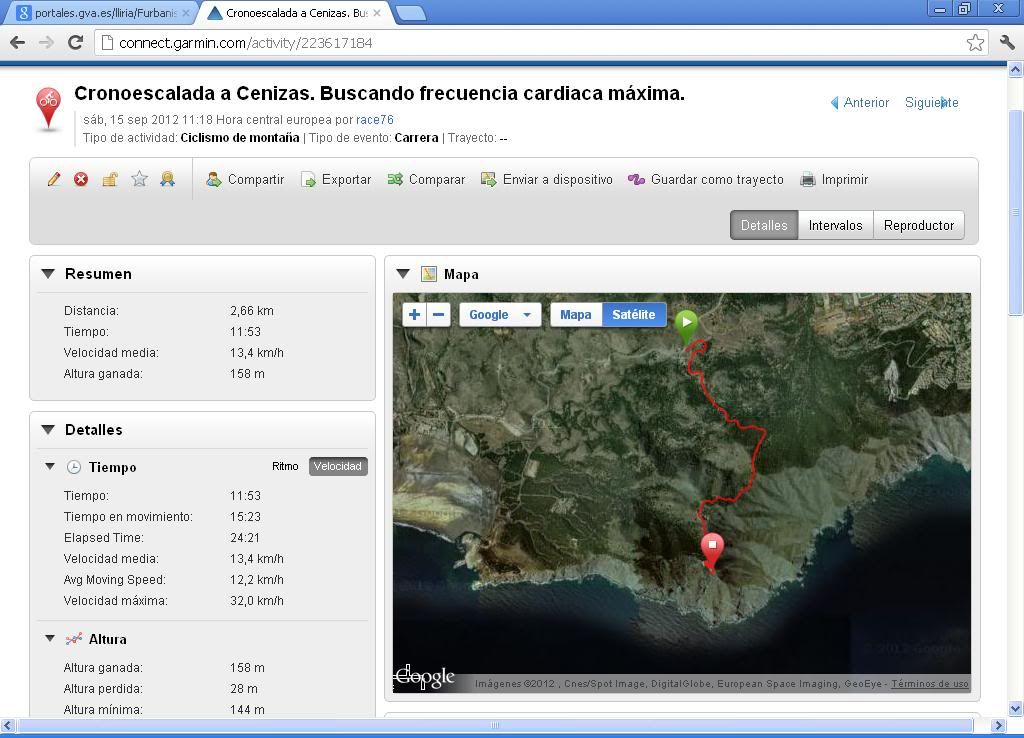1024x738 pixels.
Task: Open the Google map provider dropdown
Action: [500, 315]
